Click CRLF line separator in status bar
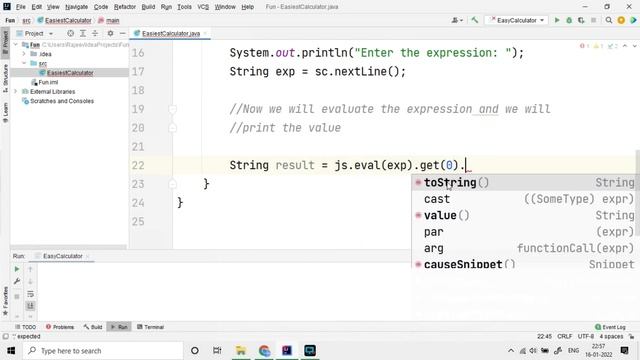Screen dimensions: 640x360 click(x=564, y=336)
